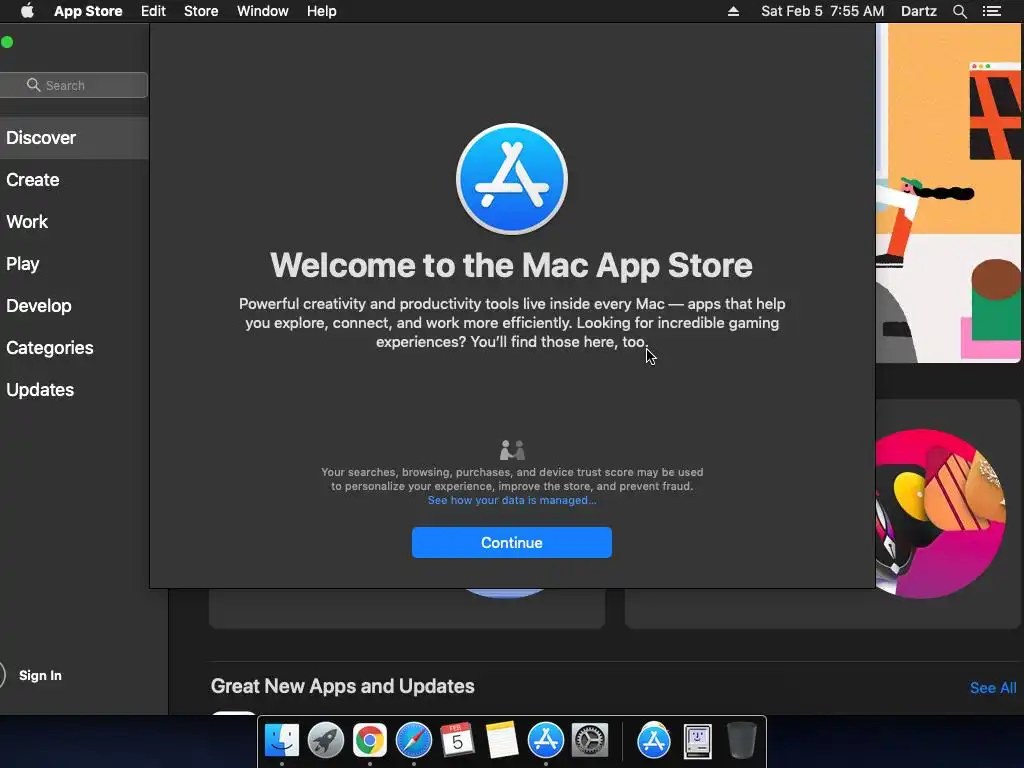Focus the Search field in sidebar

[x=73, y=85]
